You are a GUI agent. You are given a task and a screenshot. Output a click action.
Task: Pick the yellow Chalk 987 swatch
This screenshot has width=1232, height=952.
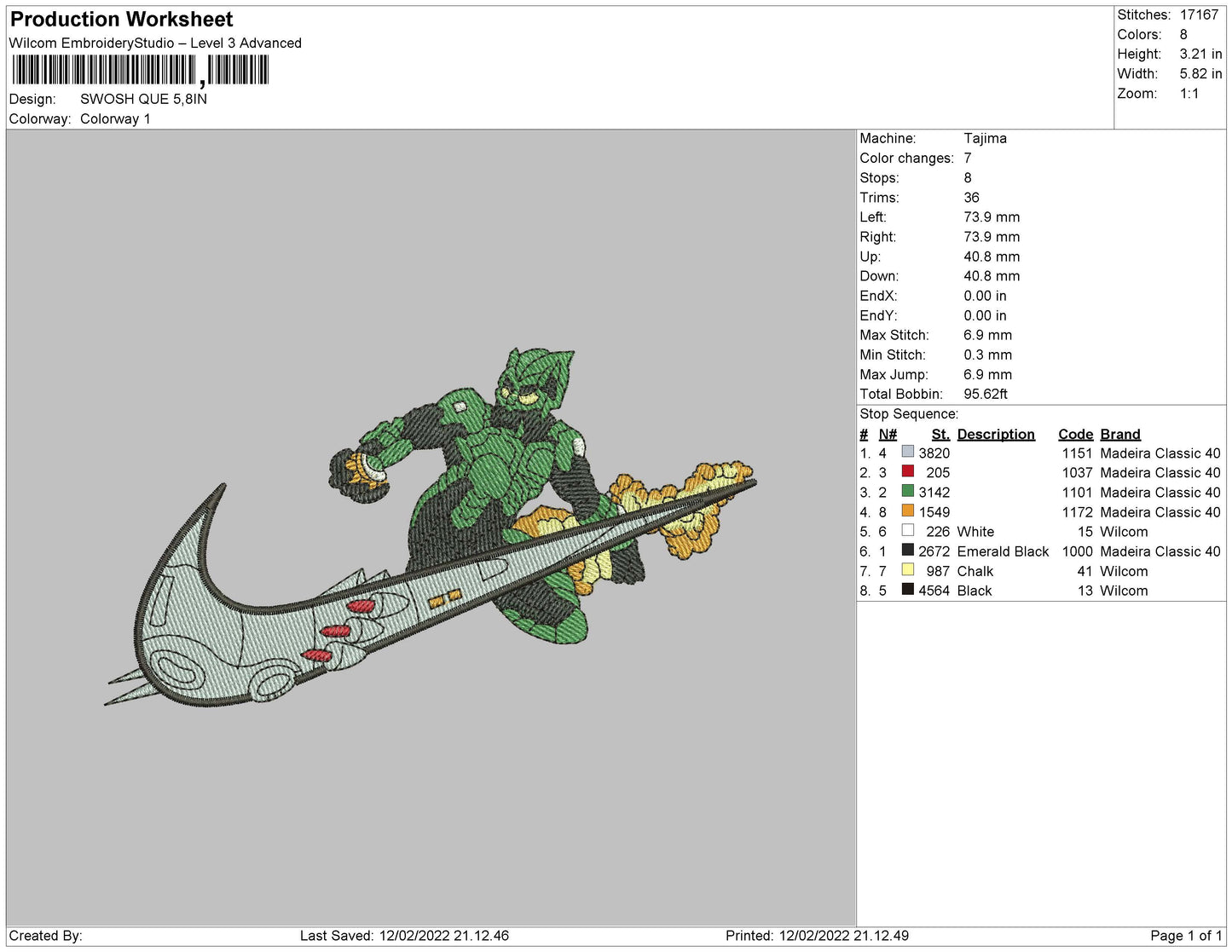(x=907, y=570)
